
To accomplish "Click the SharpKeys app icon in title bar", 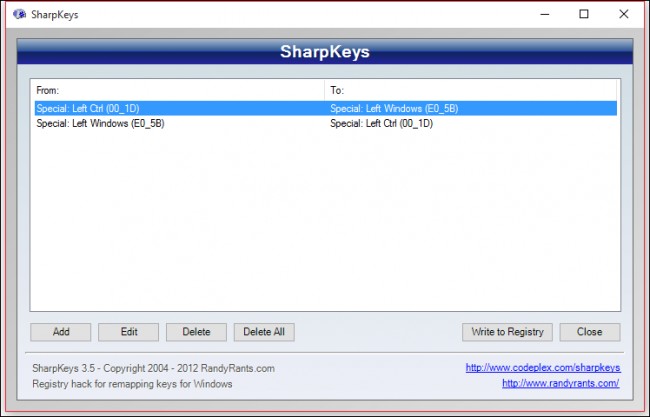I will click(x=19, y=15).
